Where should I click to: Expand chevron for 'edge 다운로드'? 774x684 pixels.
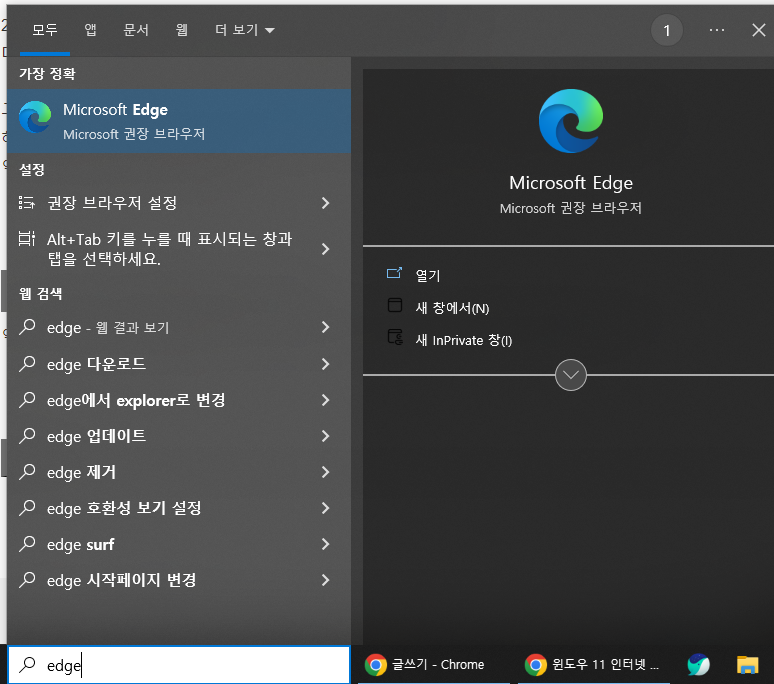(325, 364)
